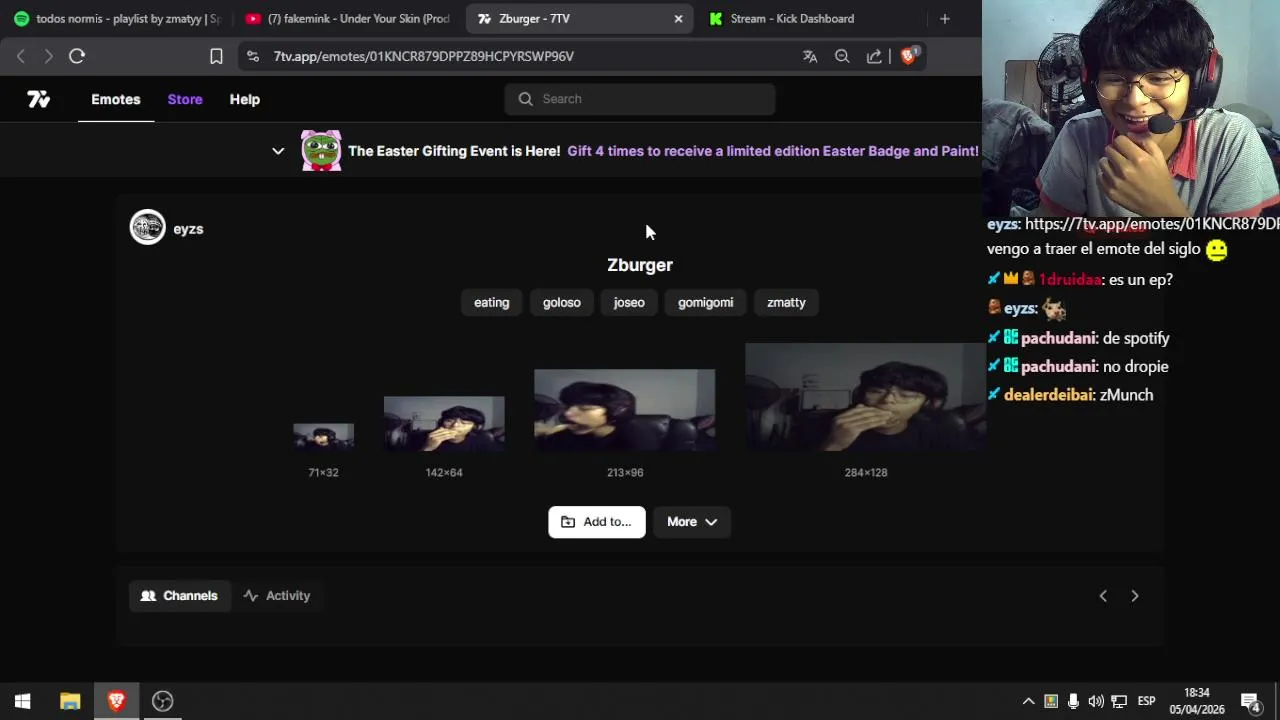Click the 7TV Search field
The image size is (1280, 720).
coord(640,99)
